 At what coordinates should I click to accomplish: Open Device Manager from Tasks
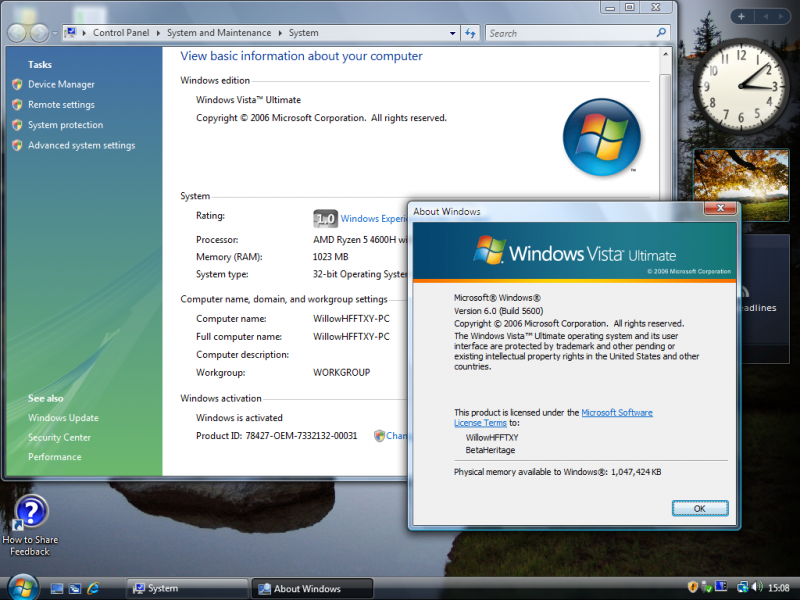[x=61, y=84]
